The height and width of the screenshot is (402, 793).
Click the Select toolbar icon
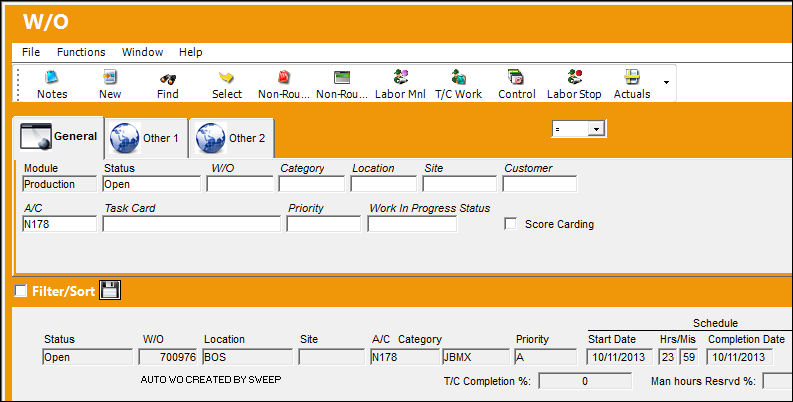tap(226, 77)
